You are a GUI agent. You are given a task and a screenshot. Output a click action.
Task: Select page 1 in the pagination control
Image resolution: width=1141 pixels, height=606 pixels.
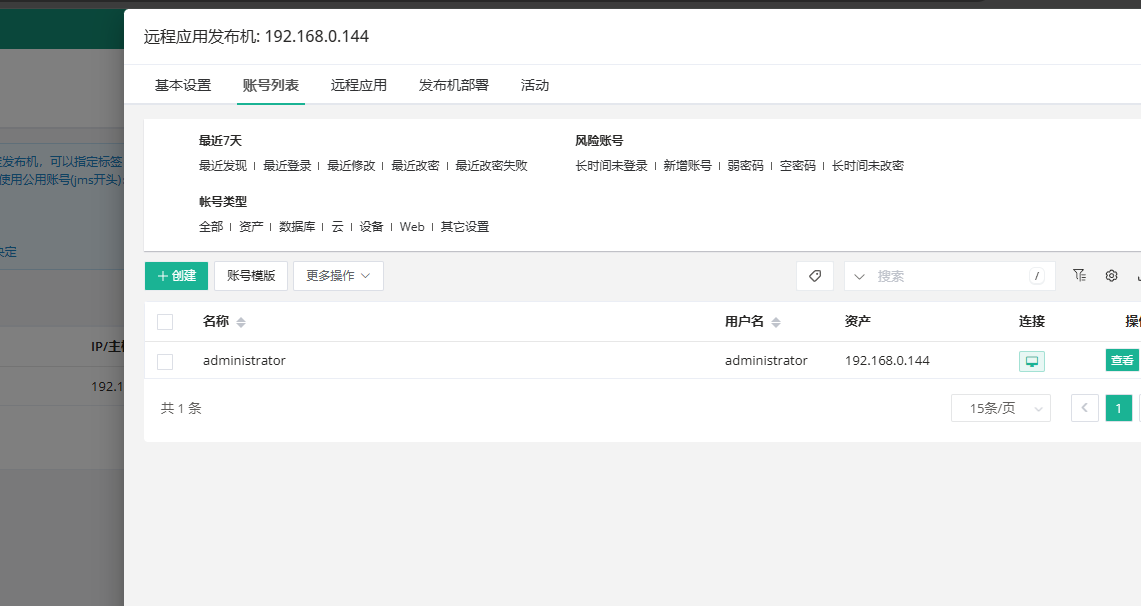tap(1118, 408)
